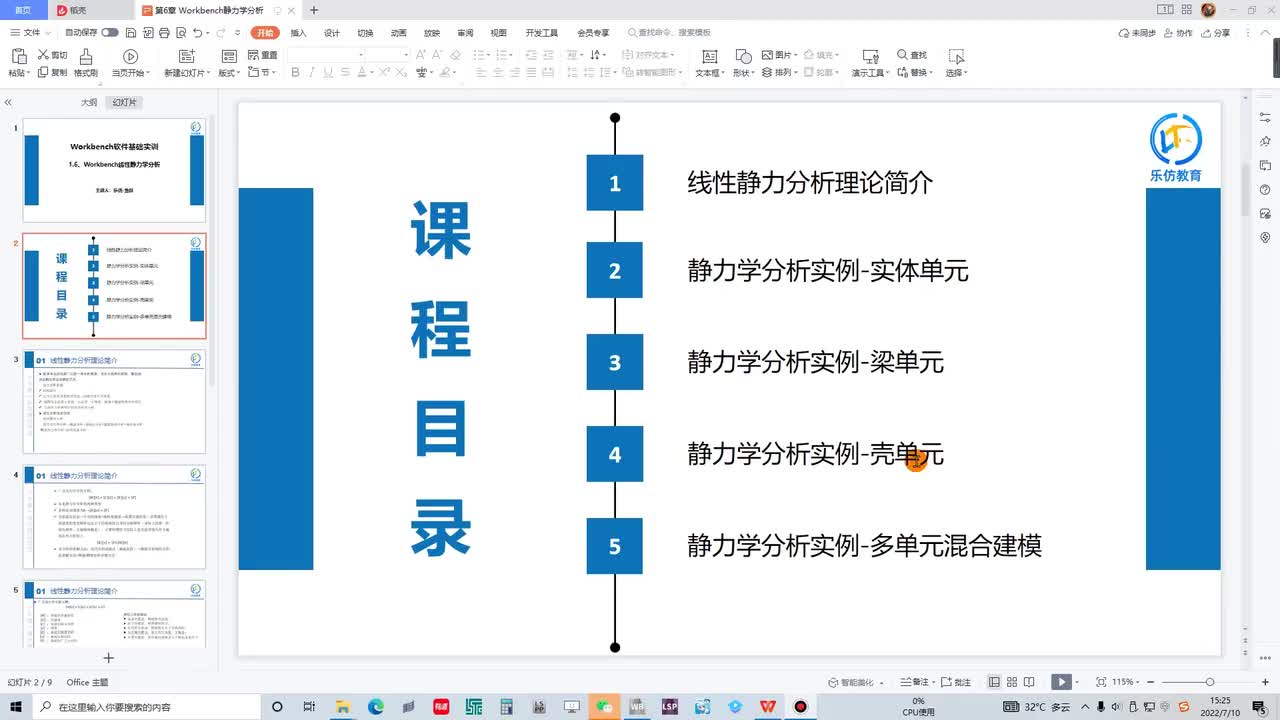Screen dimensions: 1280x720
Task: Click the zoom slider handle
Action: (1210, 682)
